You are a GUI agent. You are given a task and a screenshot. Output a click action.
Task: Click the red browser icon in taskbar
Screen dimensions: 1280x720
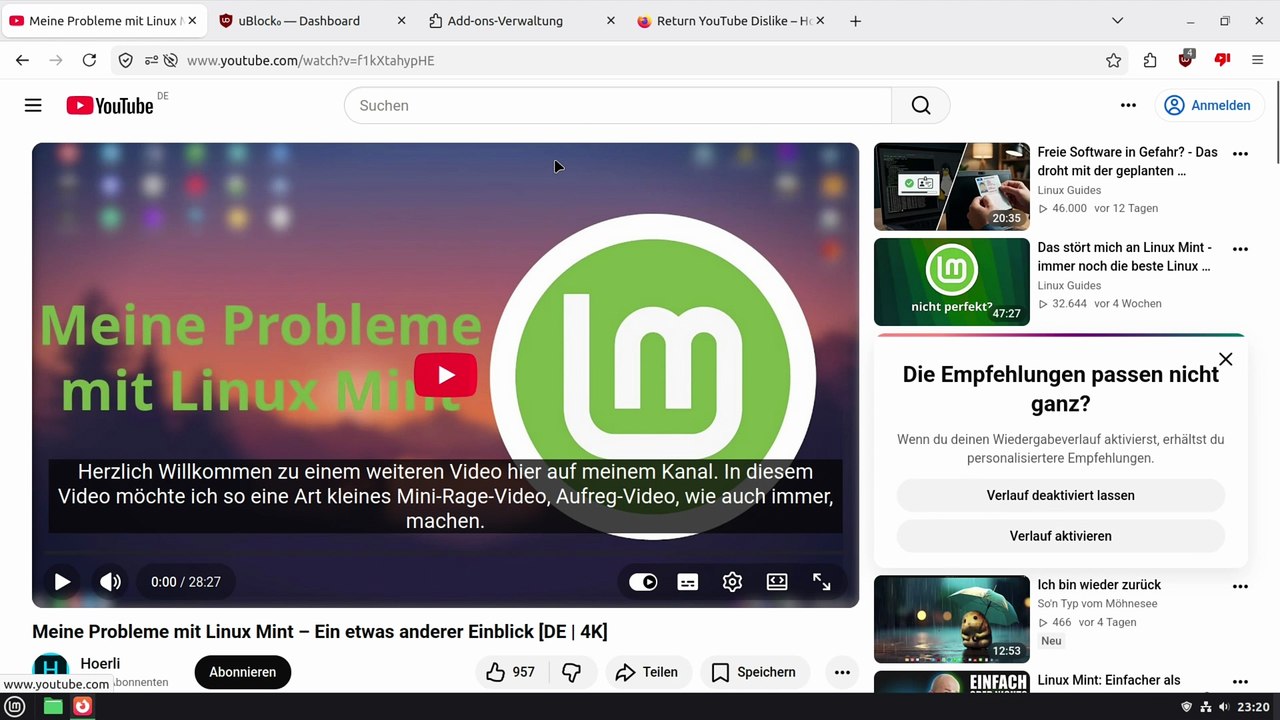tap(83, 706)
